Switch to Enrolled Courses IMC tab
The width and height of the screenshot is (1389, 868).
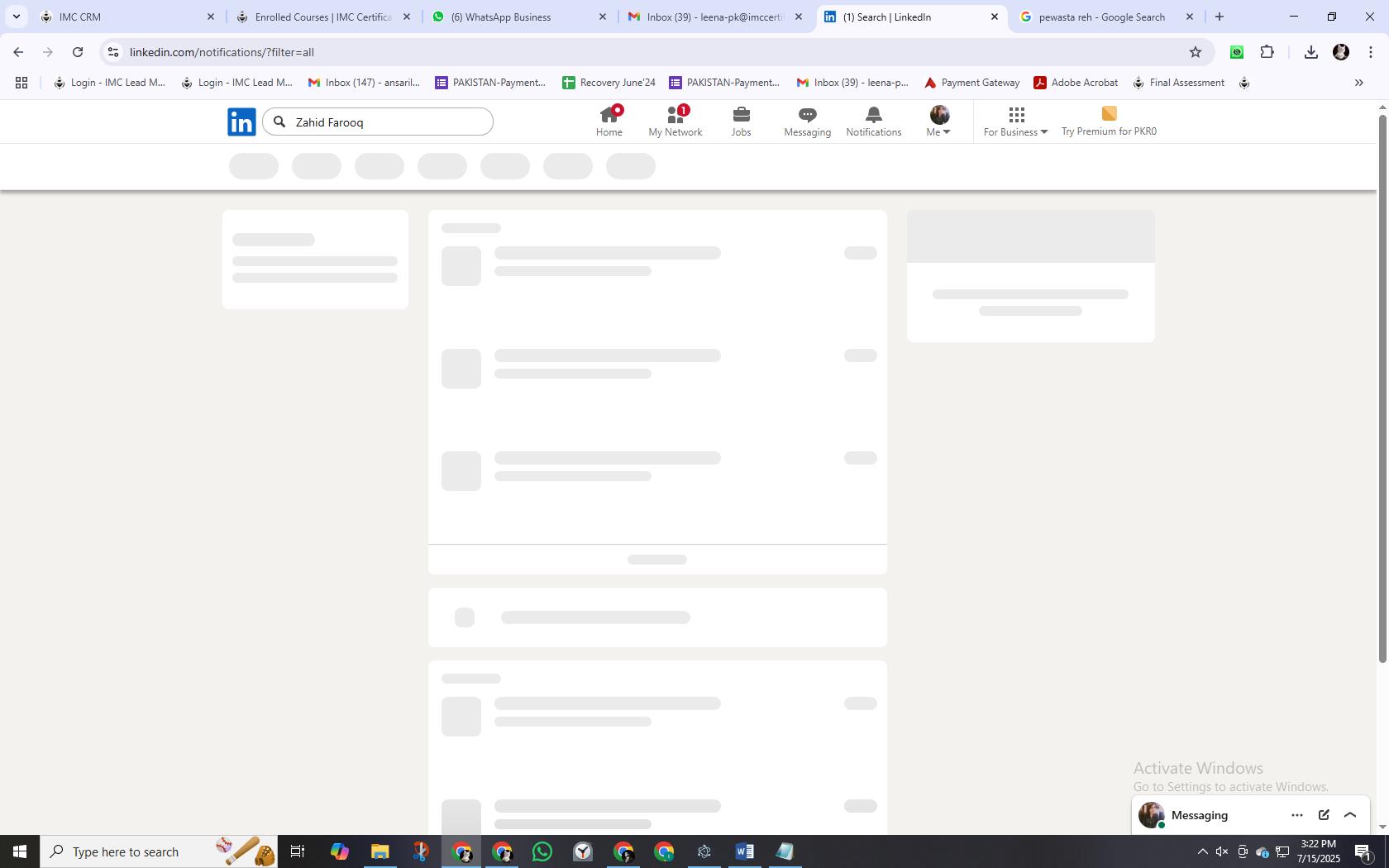point(323,17)
